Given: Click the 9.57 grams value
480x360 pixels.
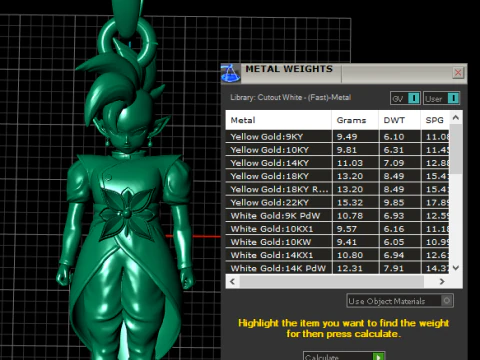Looking at the screenshot, I should point(346,229).
